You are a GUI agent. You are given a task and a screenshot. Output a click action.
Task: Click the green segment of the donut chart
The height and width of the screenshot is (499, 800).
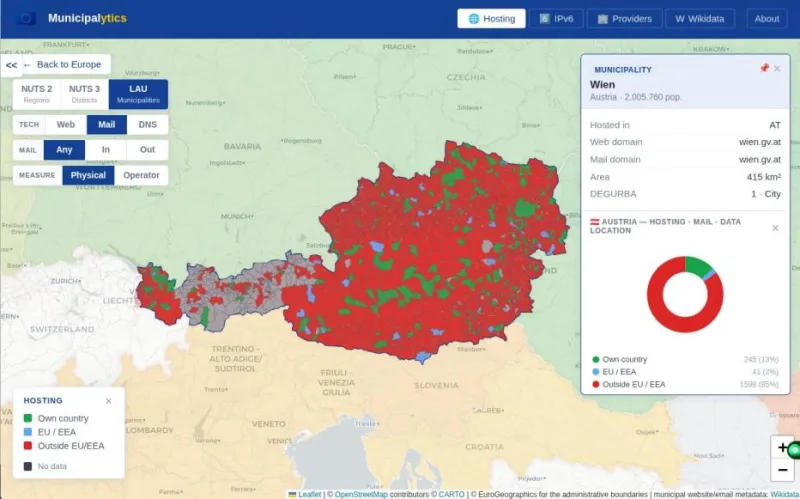pyautogui.click(x=697, y=265)
